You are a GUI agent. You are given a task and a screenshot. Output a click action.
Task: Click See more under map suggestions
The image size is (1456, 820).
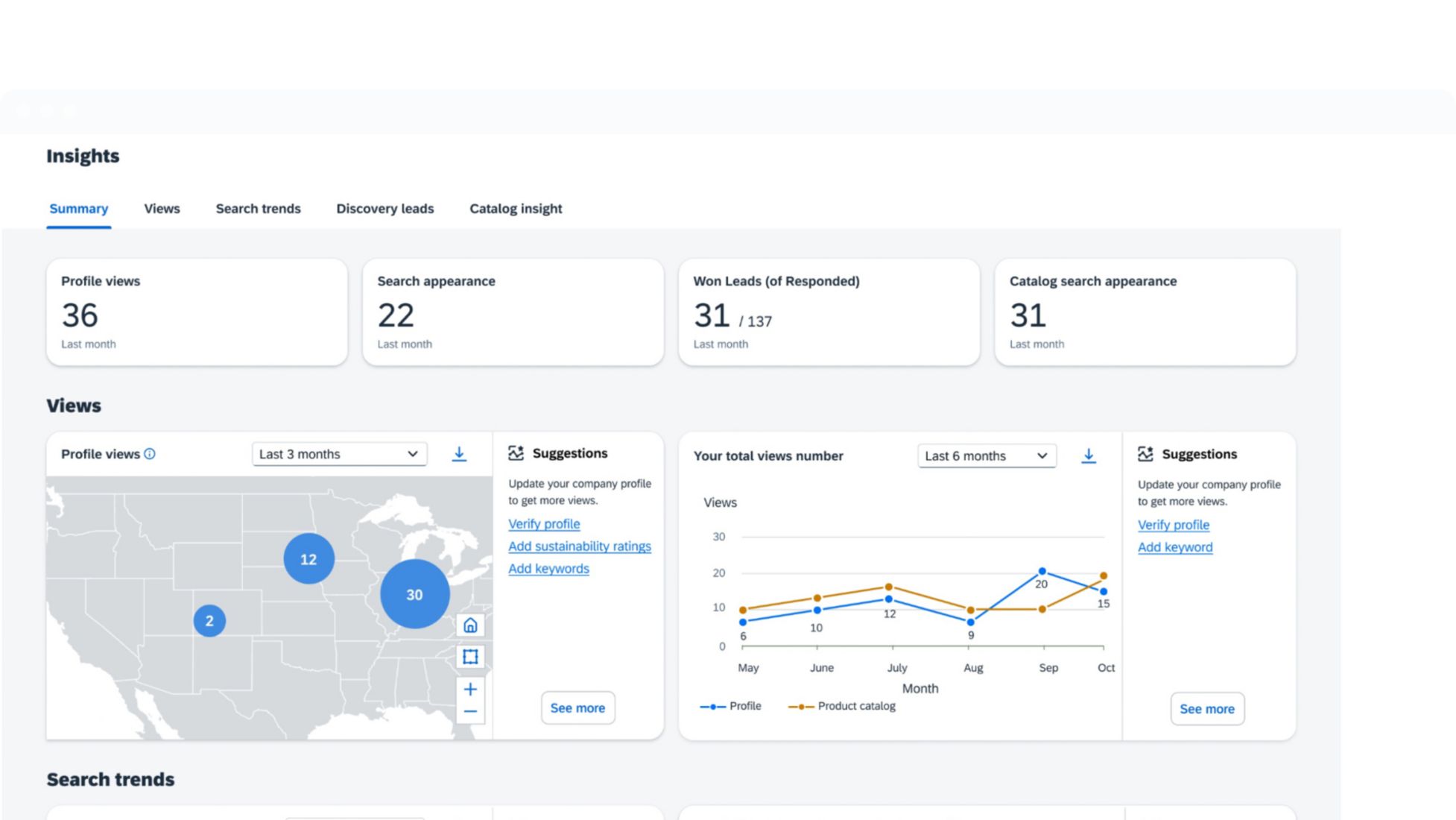[577, 708]
